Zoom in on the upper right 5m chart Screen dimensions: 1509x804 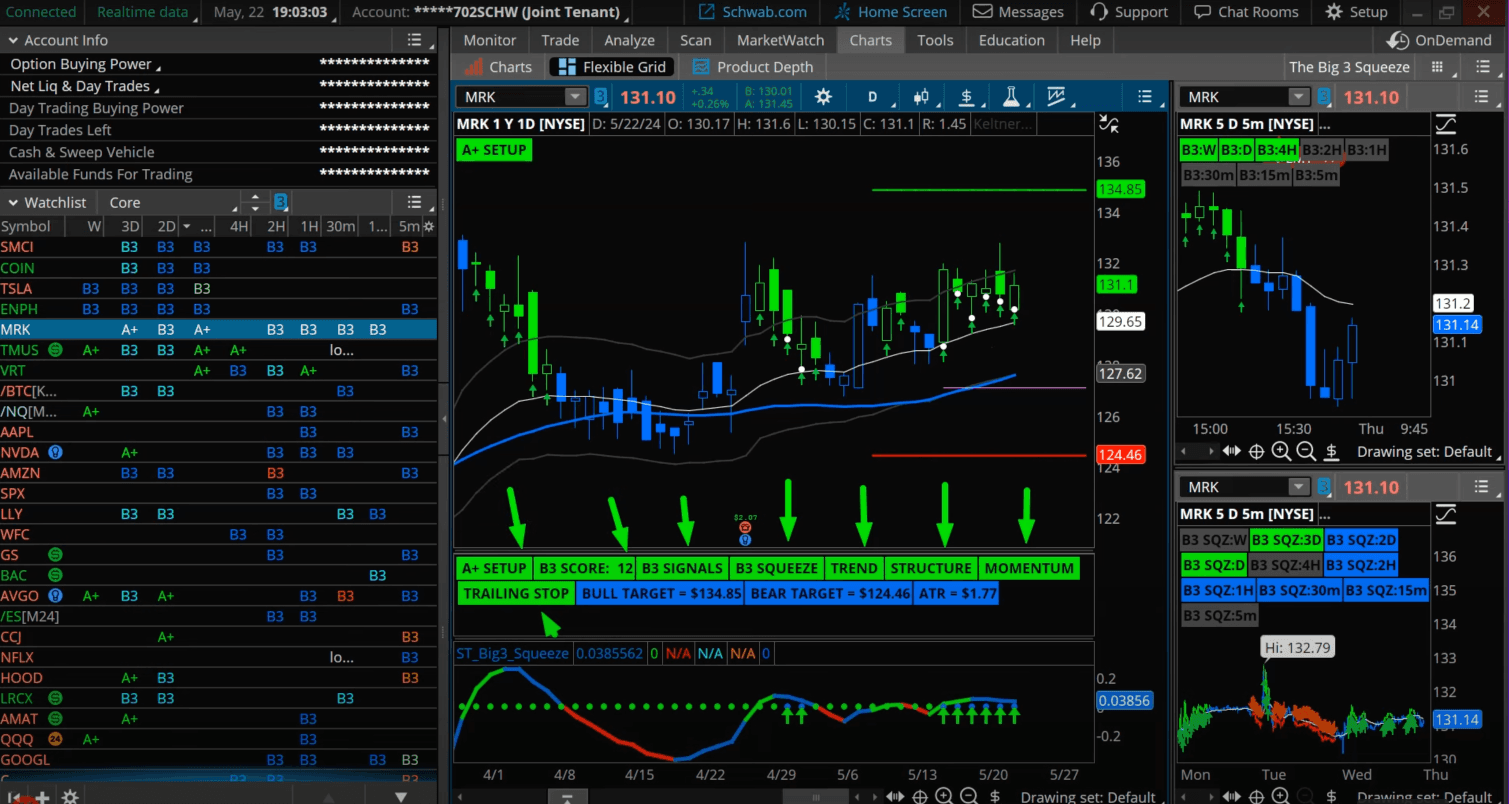click(x=1281, y=452)
